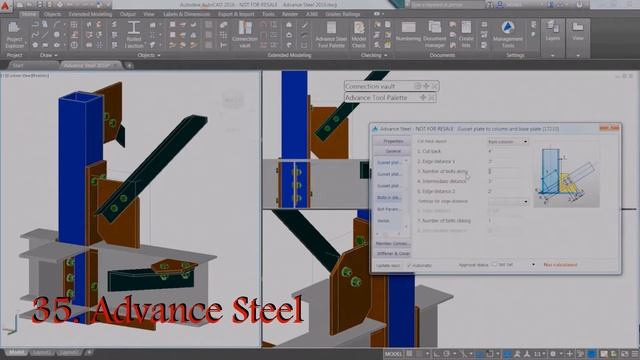
Task: Open the Extended Modeling ribbon tab
Action: point(90,14)
